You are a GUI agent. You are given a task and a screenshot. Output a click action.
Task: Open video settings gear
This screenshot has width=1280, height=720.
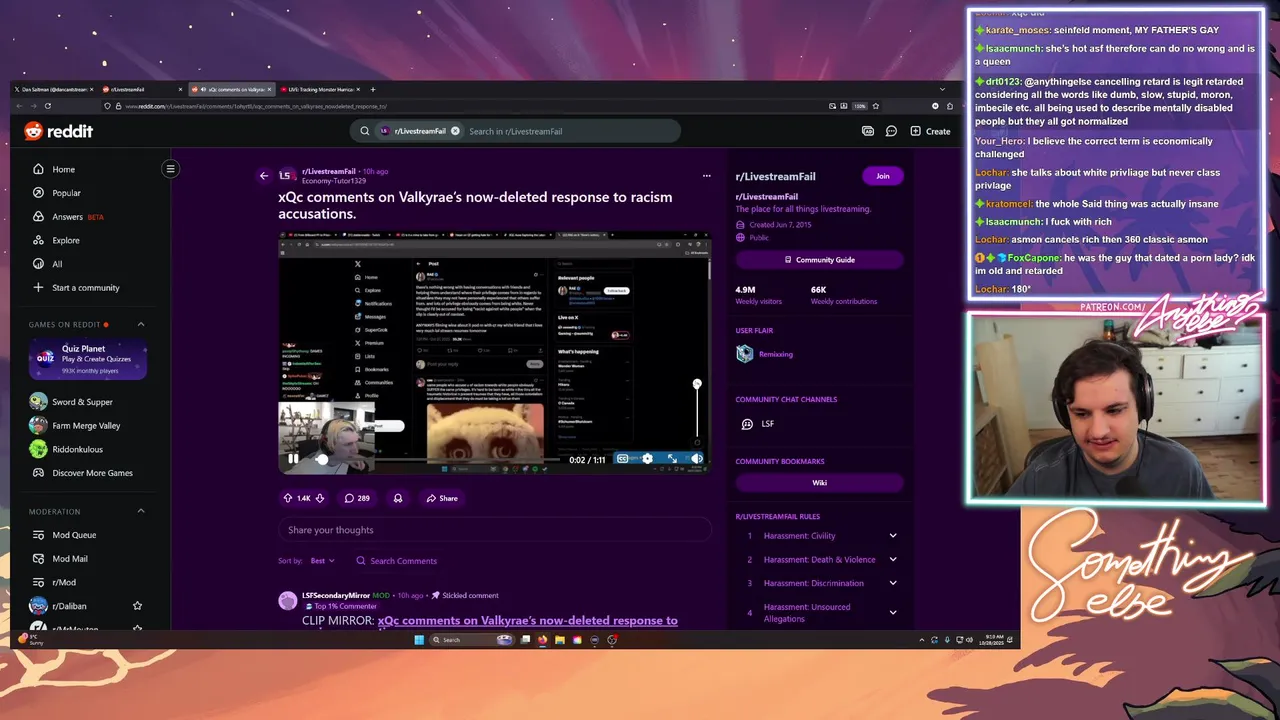tap(647, 459)
